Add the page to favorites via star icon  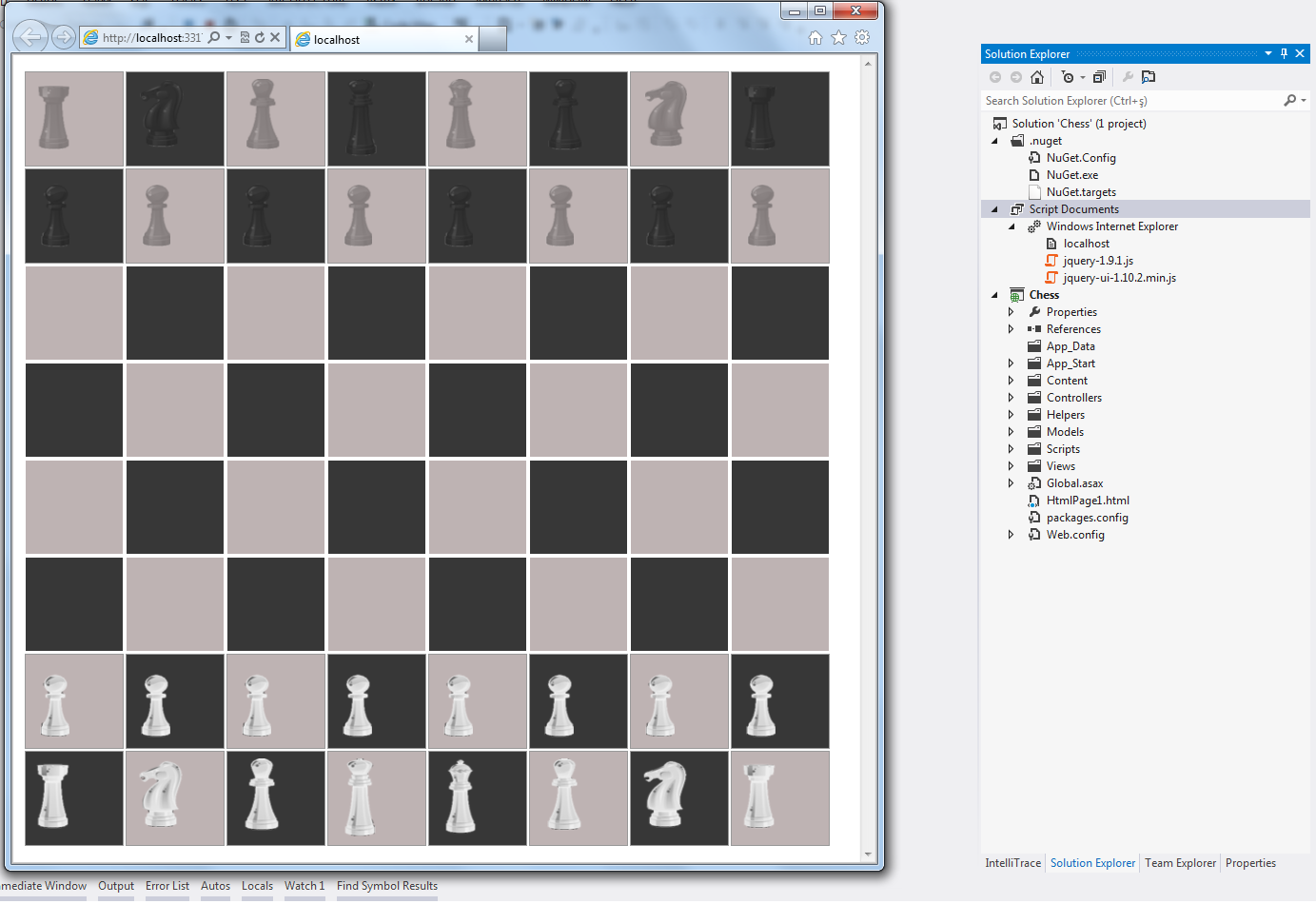[837, 35]
